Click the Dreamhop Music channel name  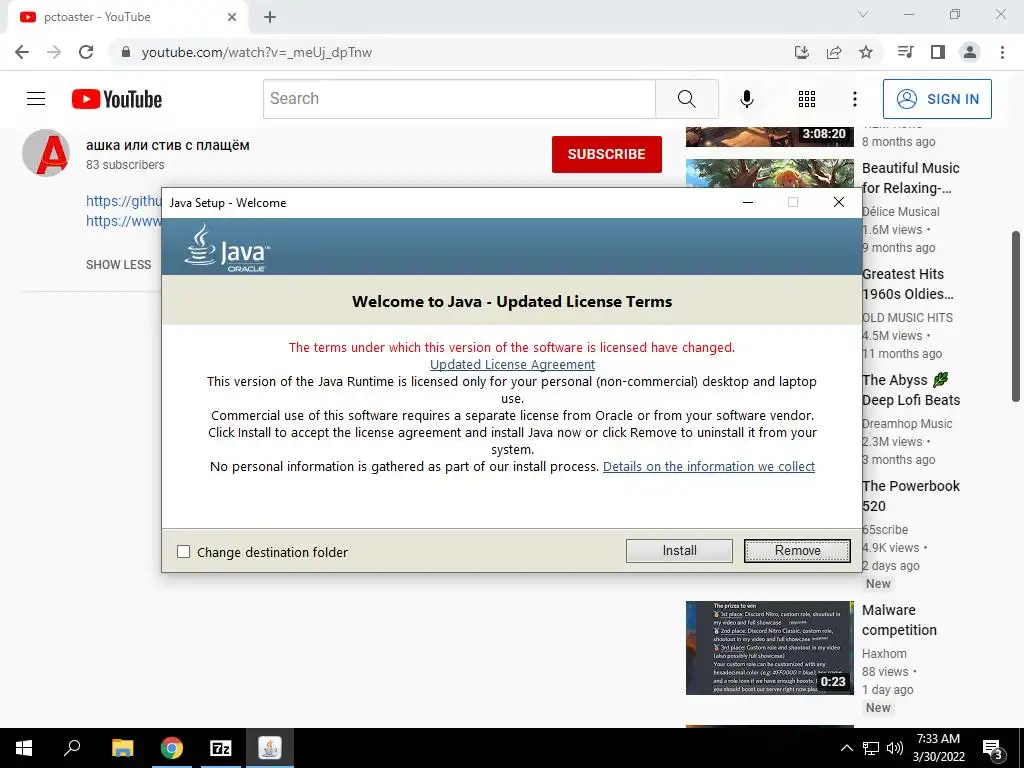(x=907, y=424)
